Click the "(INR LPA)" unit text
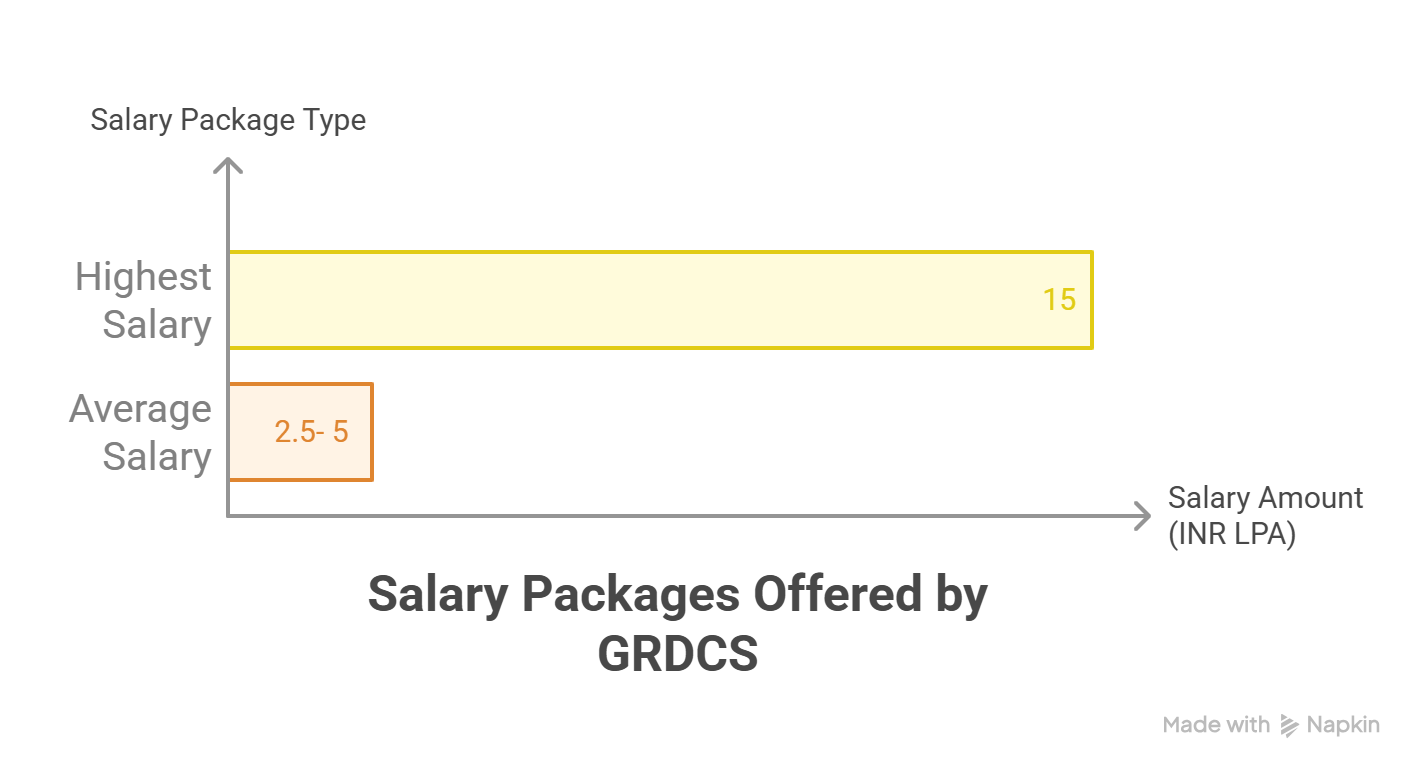Screen dimensions: 1428x780 pyautogui.click(x=1231, y=534)
